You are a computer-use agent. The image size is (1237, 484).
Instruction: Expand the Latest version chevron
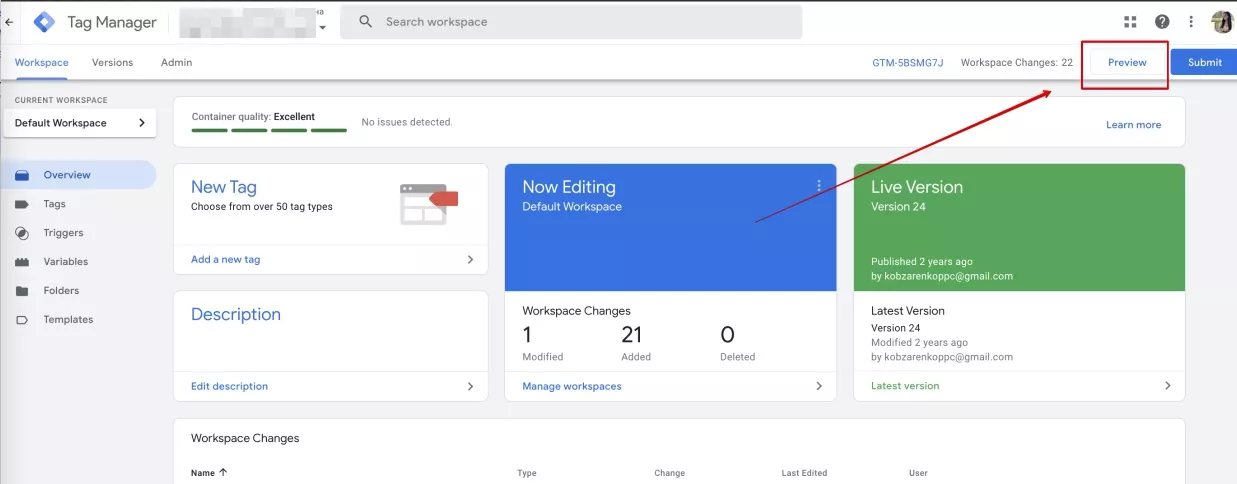(1167, 386)
